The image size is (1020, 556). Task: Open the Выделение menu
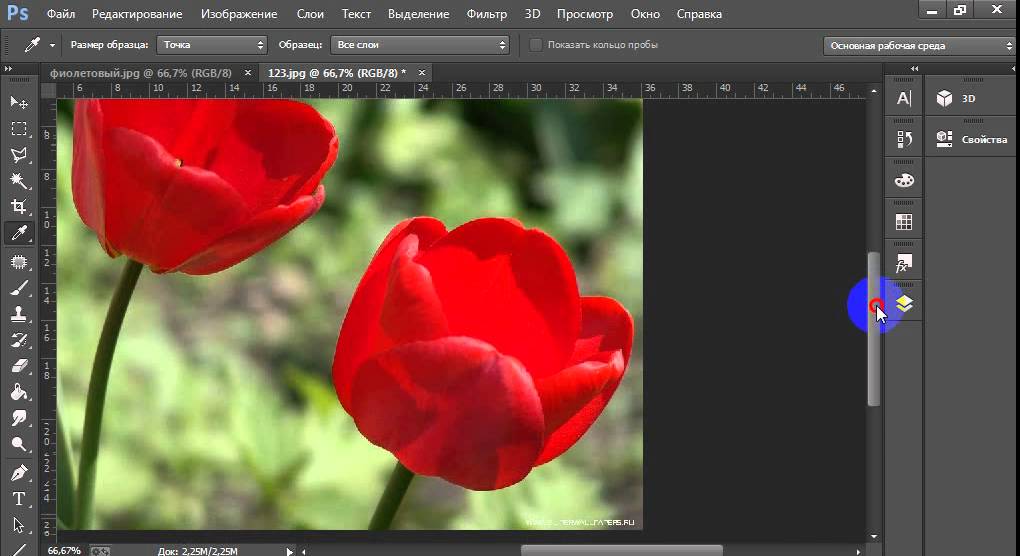pos(418,14)
